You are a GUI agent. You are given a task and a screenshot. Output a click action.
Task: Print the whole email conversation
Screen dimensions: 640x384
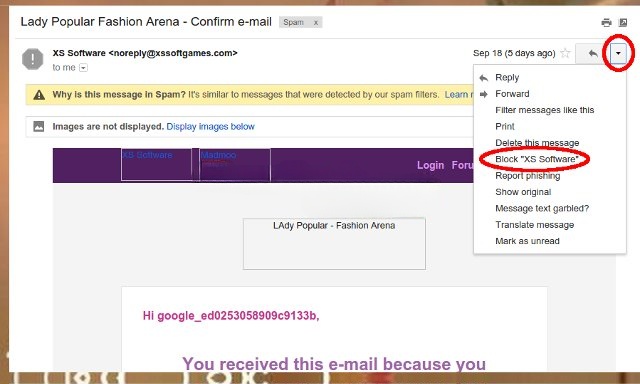coord(607,22)
